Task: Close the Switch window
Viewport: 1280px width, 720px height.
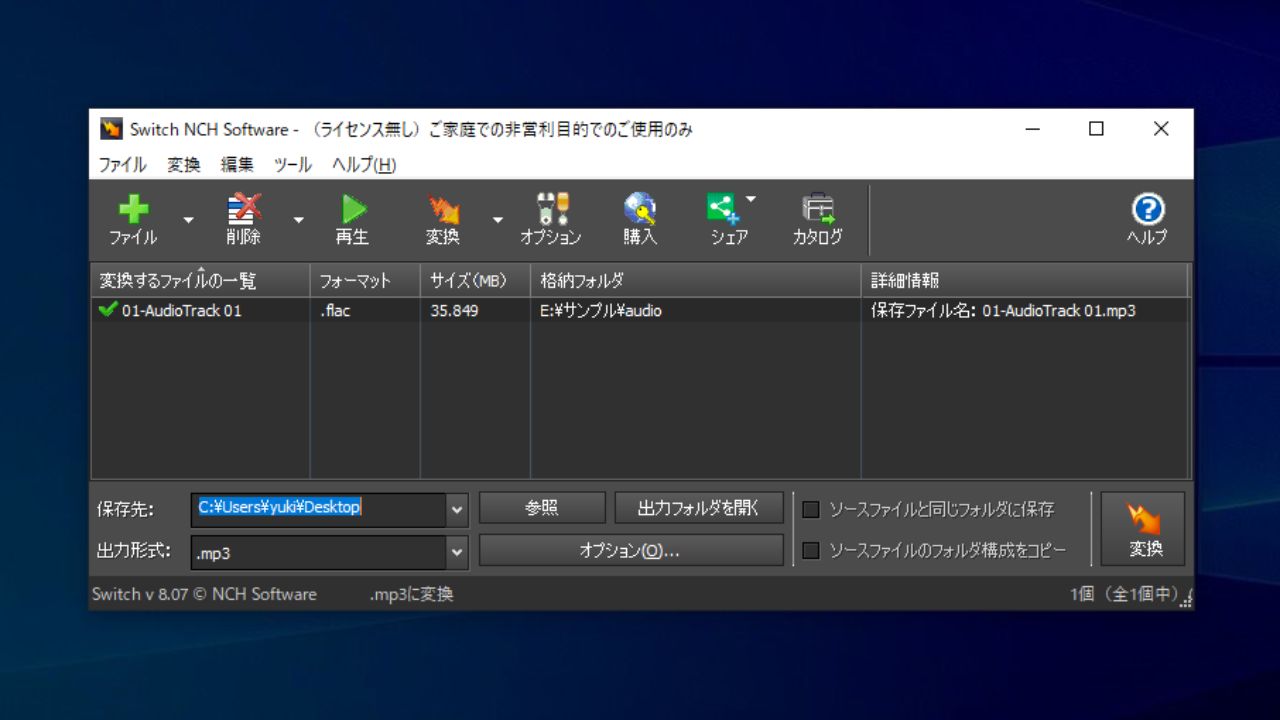Action: click(1161, 129)
